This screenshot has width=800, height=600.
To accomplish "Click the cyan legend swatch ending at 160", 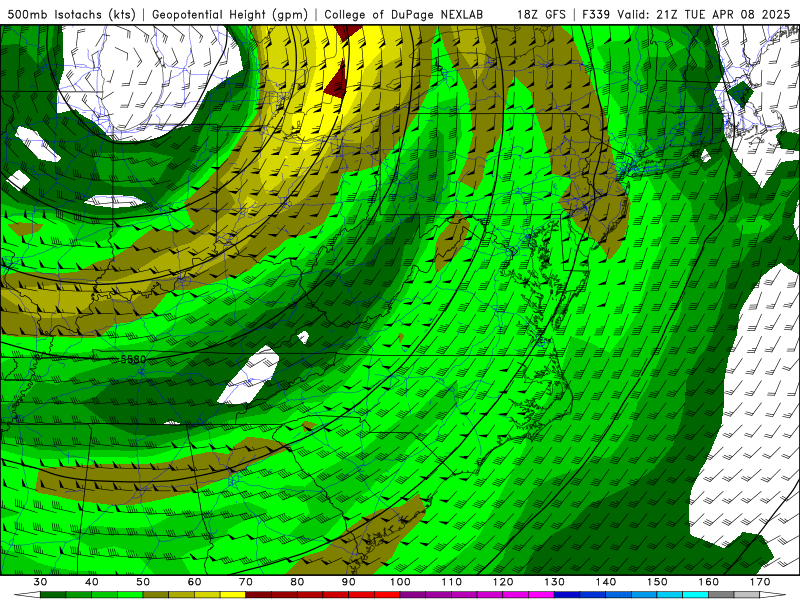I will [x=695, y=595].
